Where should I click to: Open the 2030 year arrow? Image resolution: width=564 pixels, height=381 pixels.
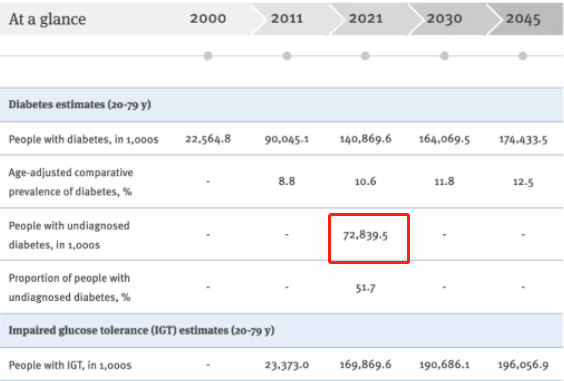pos(445,19)
